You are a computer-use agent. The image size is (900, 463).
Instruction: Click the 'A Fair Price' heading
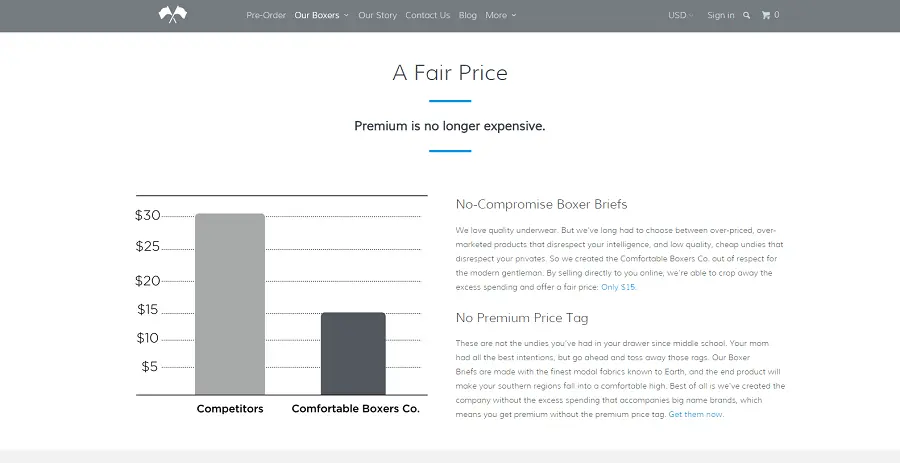click(x=450, y=73)
